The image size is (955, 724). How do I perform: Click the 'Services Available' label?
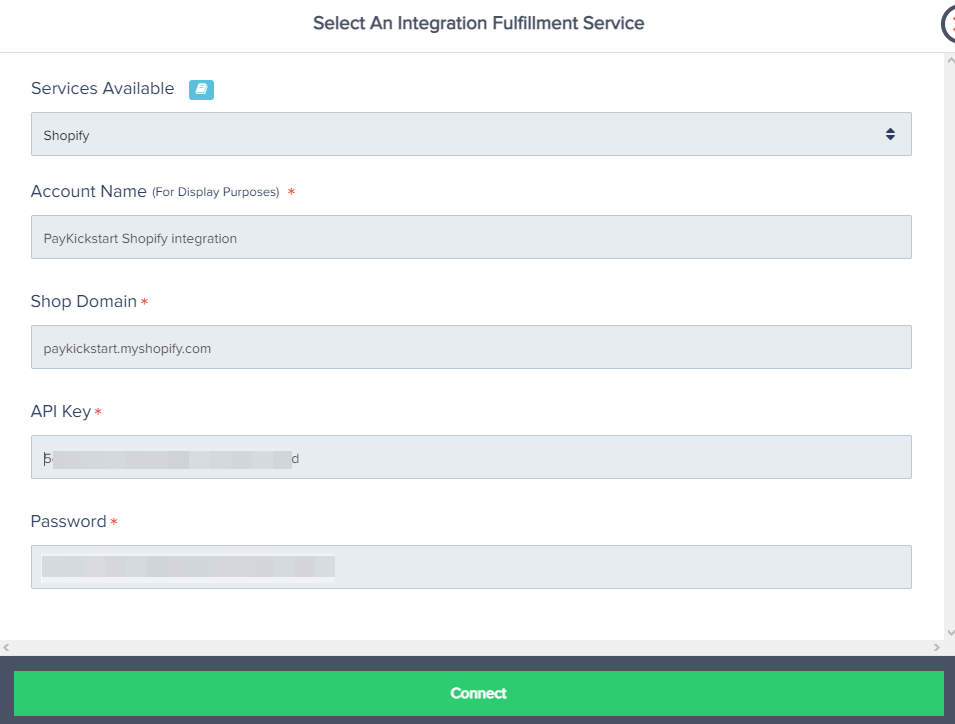[x=102, y=88]
